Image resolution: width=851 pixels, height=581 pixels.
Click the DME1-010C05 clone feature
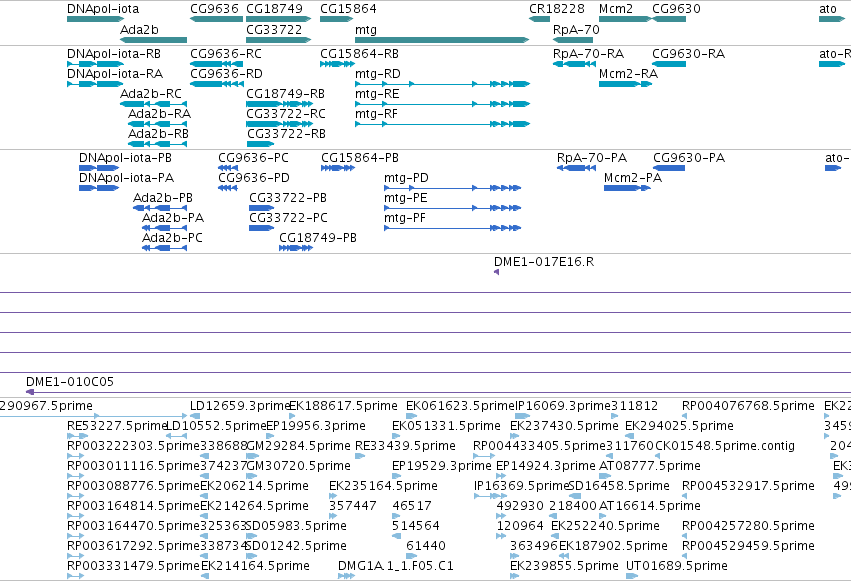[x=439, y=392]
